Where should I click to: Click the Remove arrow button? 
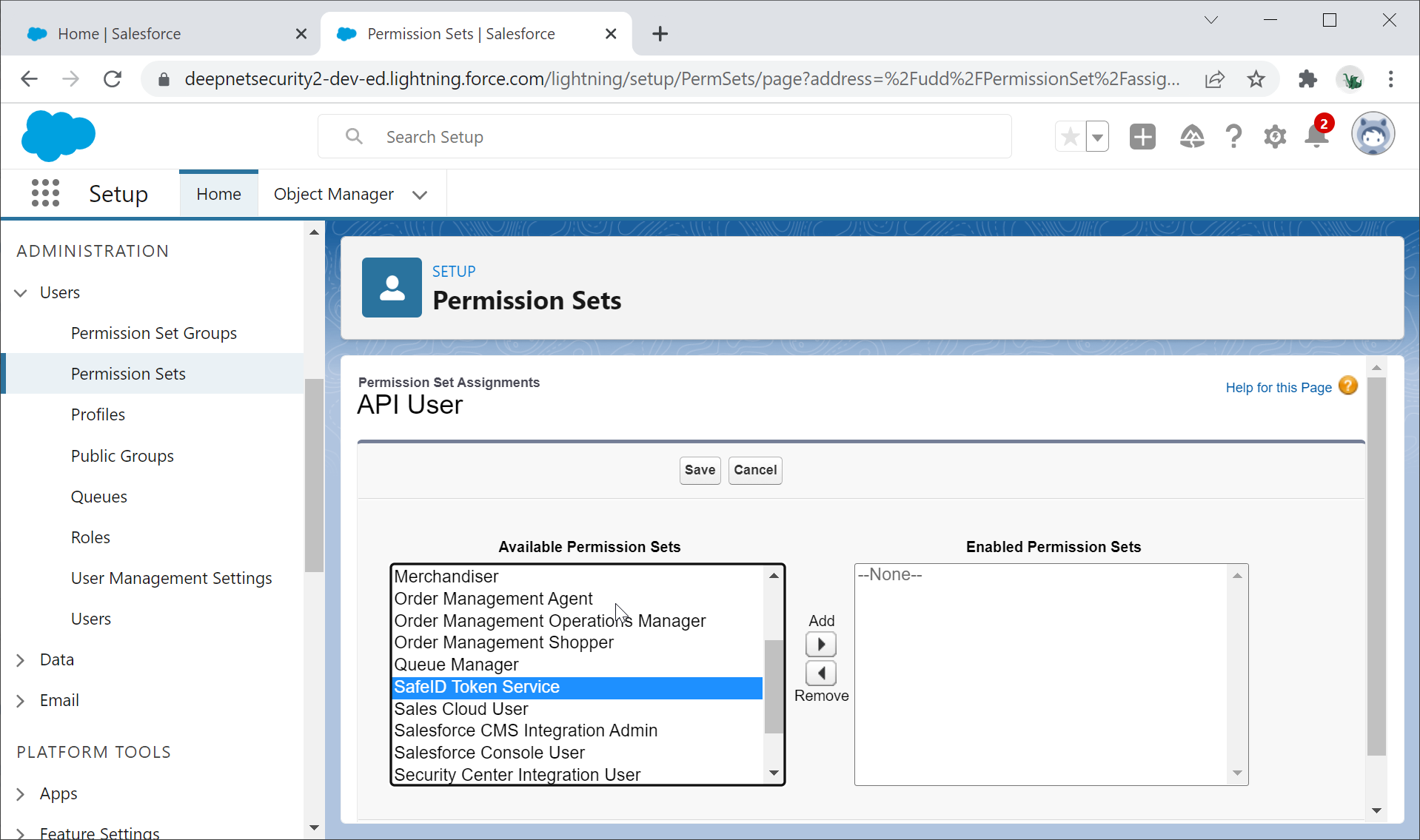tap(820, 673)
